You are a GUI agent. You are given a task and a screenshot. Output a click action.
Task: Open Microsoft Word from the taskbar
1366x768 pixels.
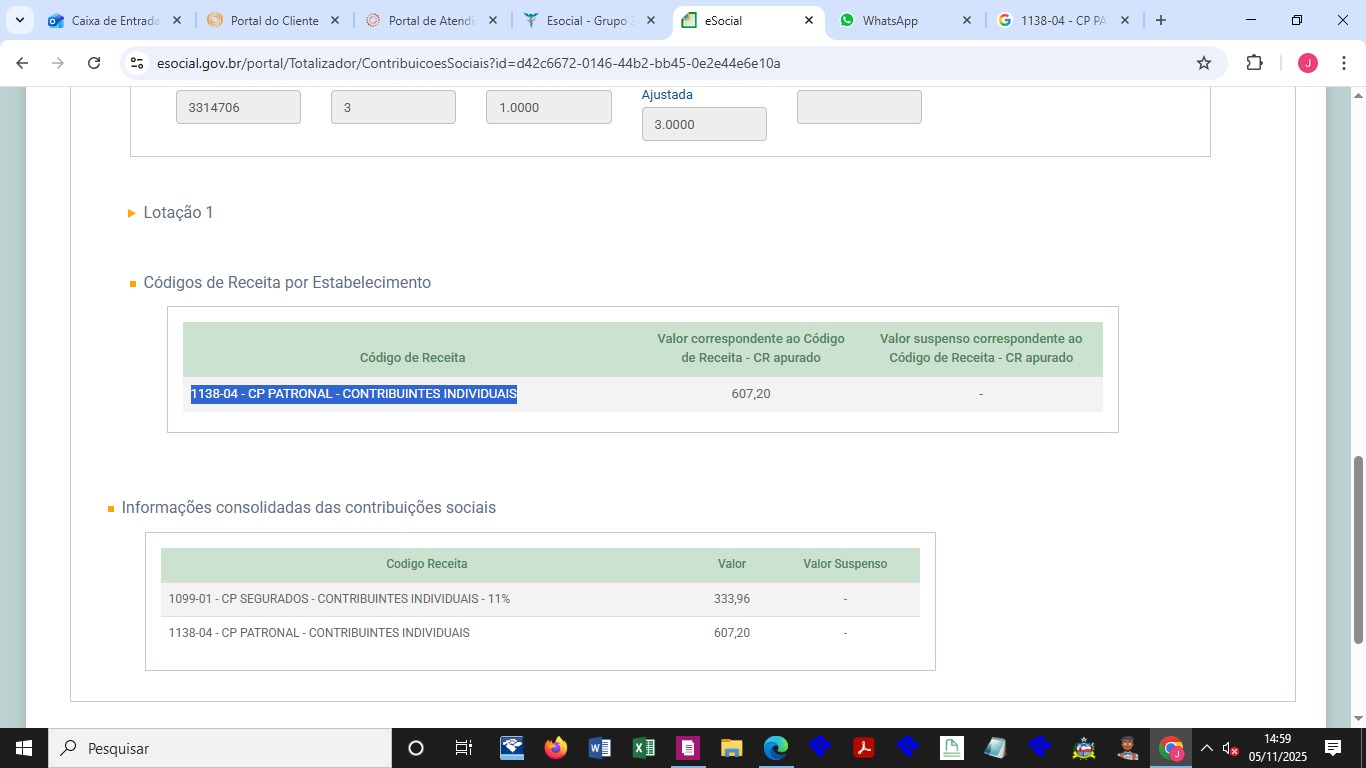(600, 748)
